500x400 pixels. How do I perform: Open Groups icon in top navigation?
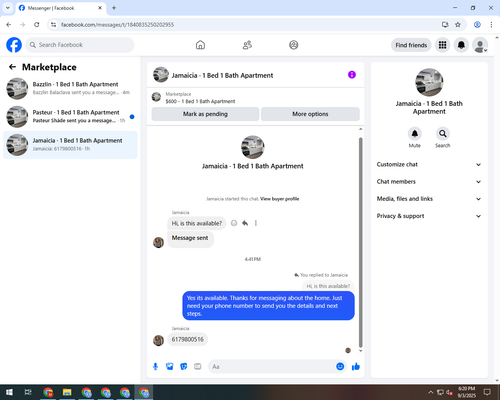click(x=294, y=45)
